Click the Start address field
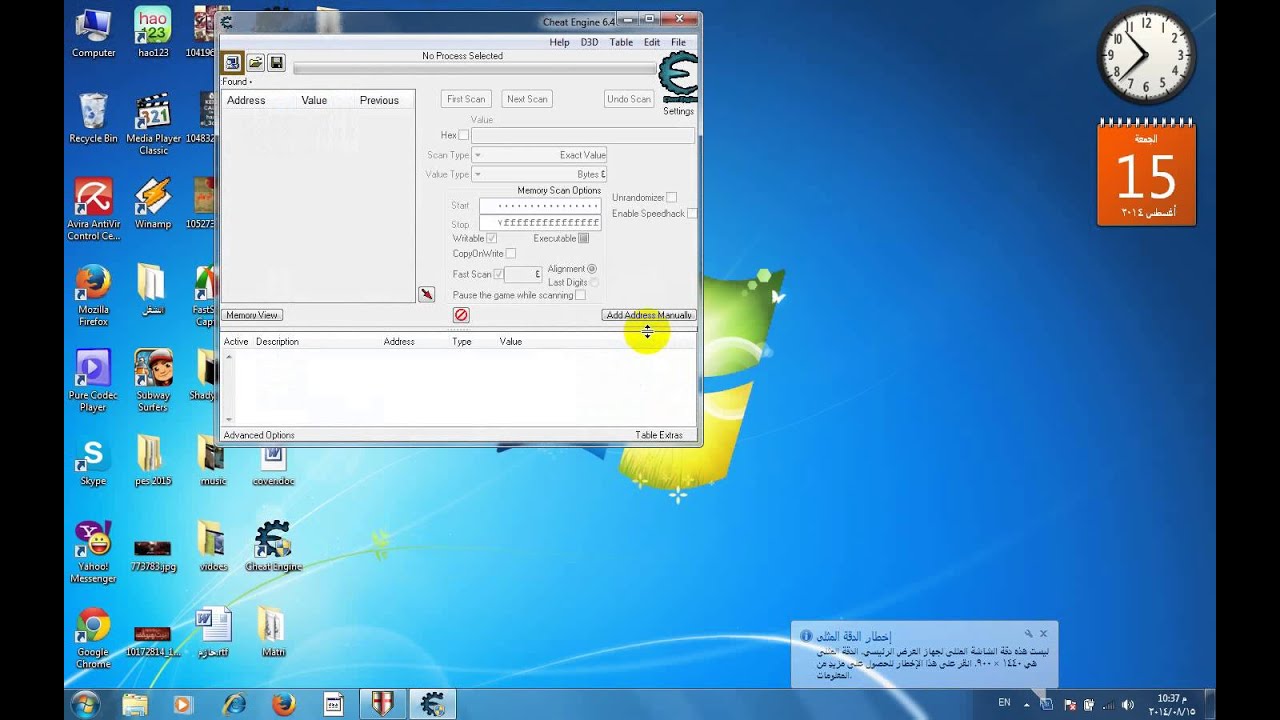The image size is (1280, 720). (x=540, y=206)
